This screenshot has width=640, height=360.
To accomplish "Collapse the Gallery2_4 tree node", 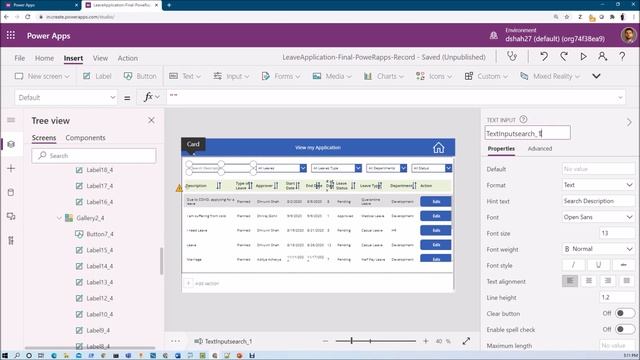I will tap(59, 218).
